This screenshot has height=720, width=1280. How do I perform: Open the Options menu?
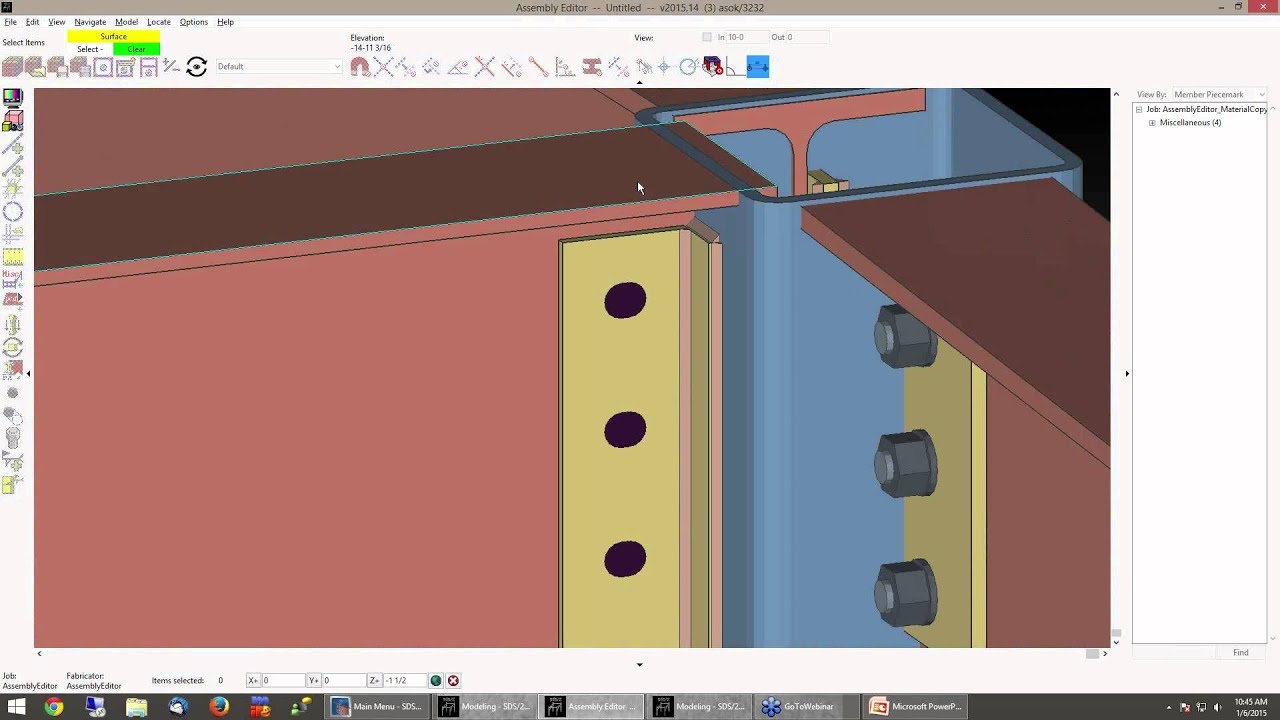coord(194,22)
